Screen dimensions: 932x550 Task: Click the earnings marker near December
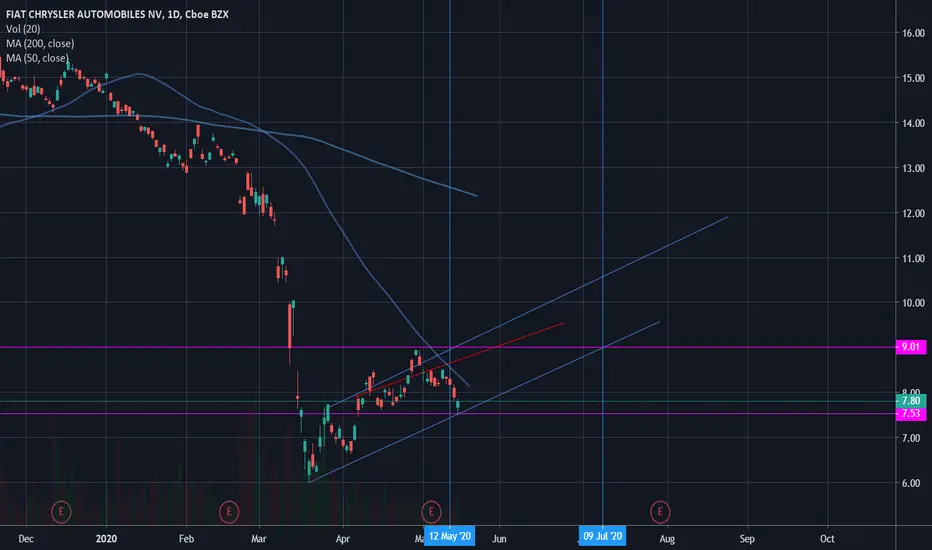(x=61, y=511)
